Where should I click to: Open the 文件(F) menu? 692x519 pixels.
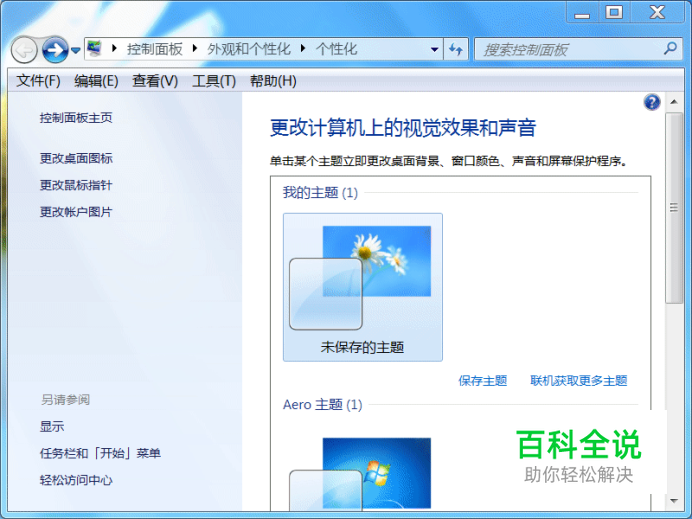(38, 81)
